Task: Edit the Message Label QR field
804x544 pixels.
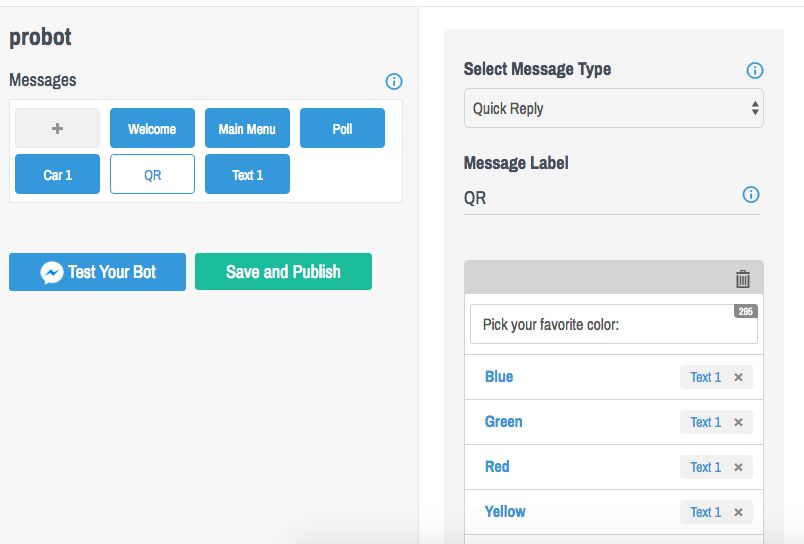Action: click(600, 198)
